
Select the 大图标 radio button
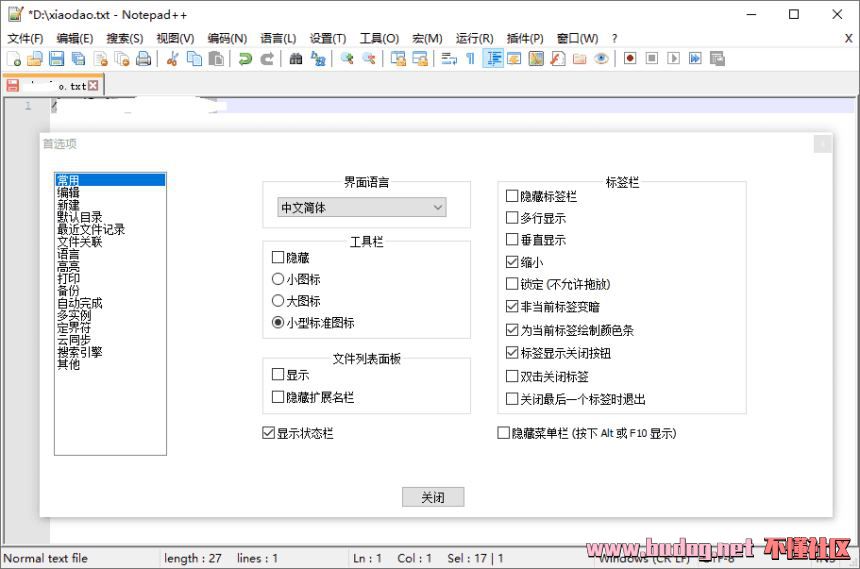point(278,301)
